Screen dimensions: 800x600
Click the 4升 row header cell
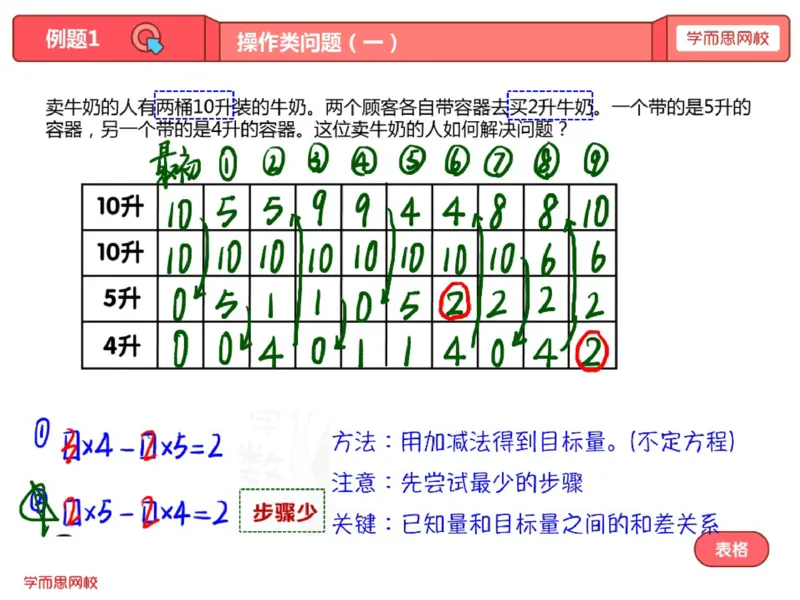[x=120, y=345]
